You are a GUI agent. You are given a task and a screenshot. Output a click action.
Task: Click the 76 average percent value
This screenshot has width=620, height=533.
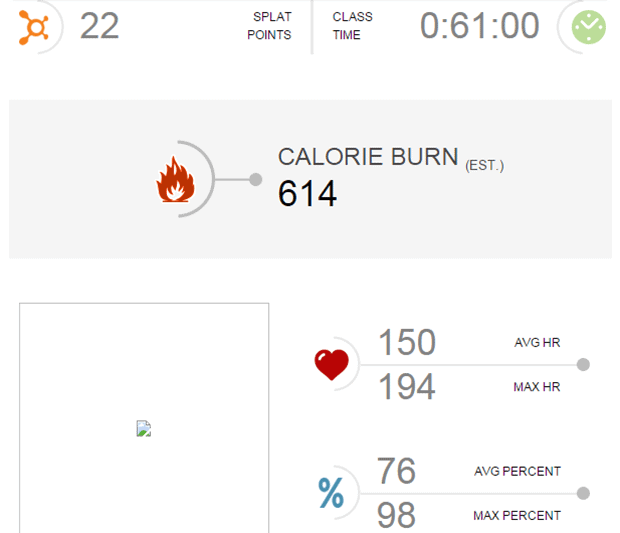click(396, 471)
